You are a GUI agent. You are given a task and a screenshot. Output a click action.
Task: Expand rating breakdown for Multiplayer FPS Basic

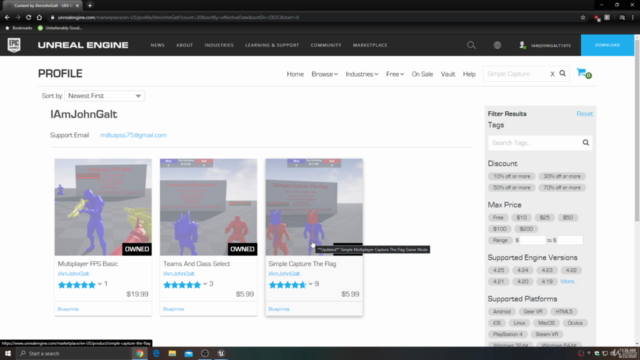pyautogui.click(x=100, y=284)
